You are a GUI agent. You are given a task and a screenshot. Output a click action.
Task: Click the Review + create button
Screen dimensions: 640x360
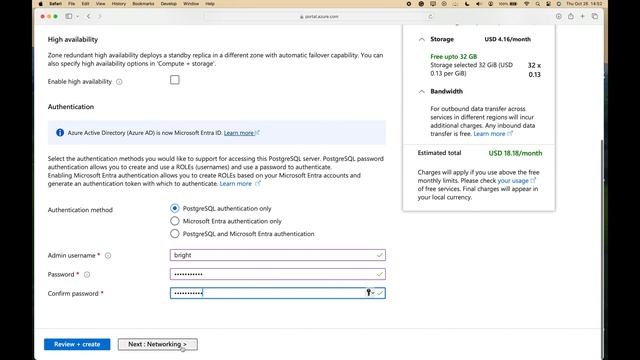click(77, 344)
